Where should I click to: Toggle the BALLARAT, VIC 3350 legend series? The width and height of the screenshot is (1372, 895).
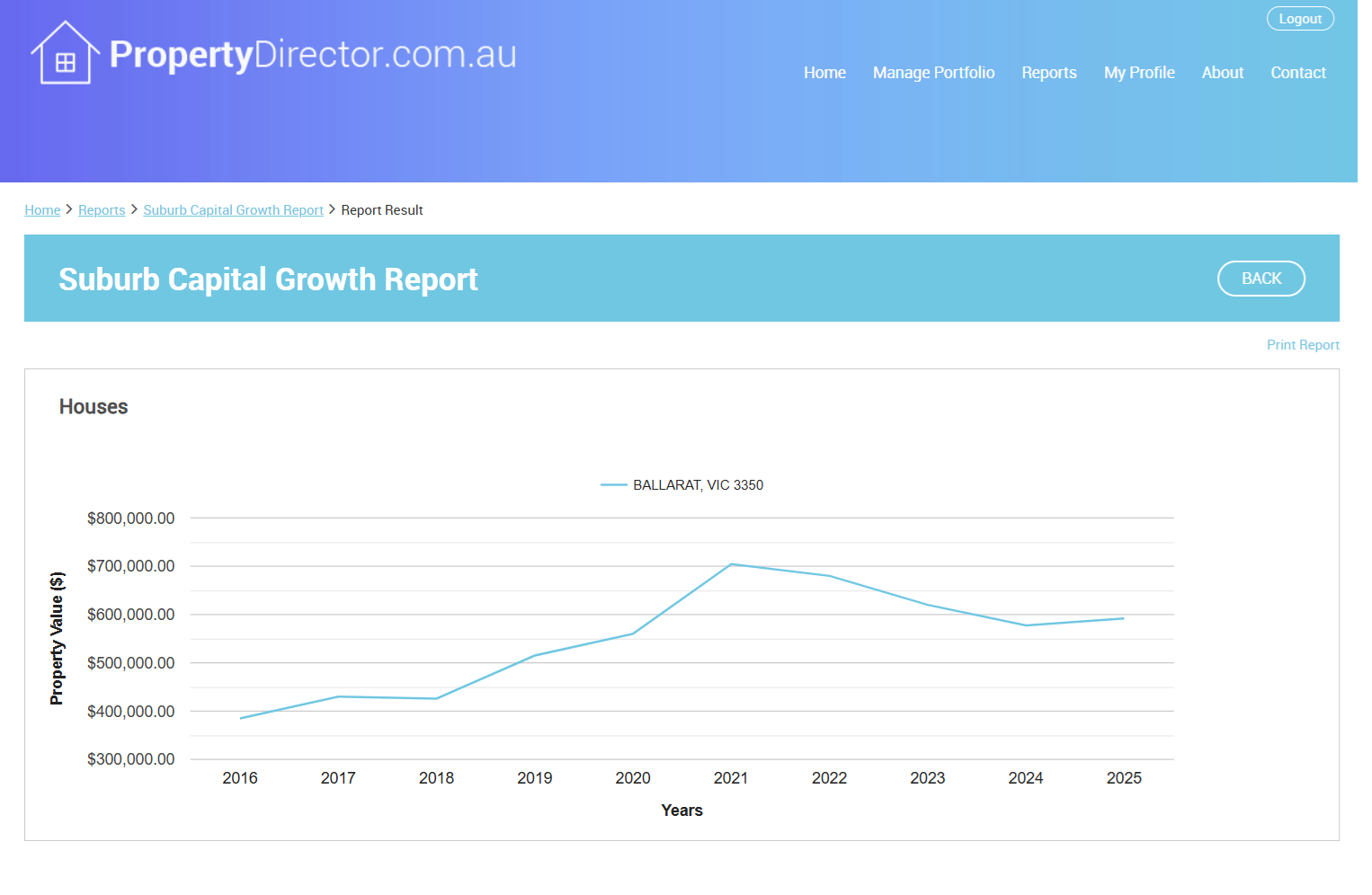pos(698,485)
